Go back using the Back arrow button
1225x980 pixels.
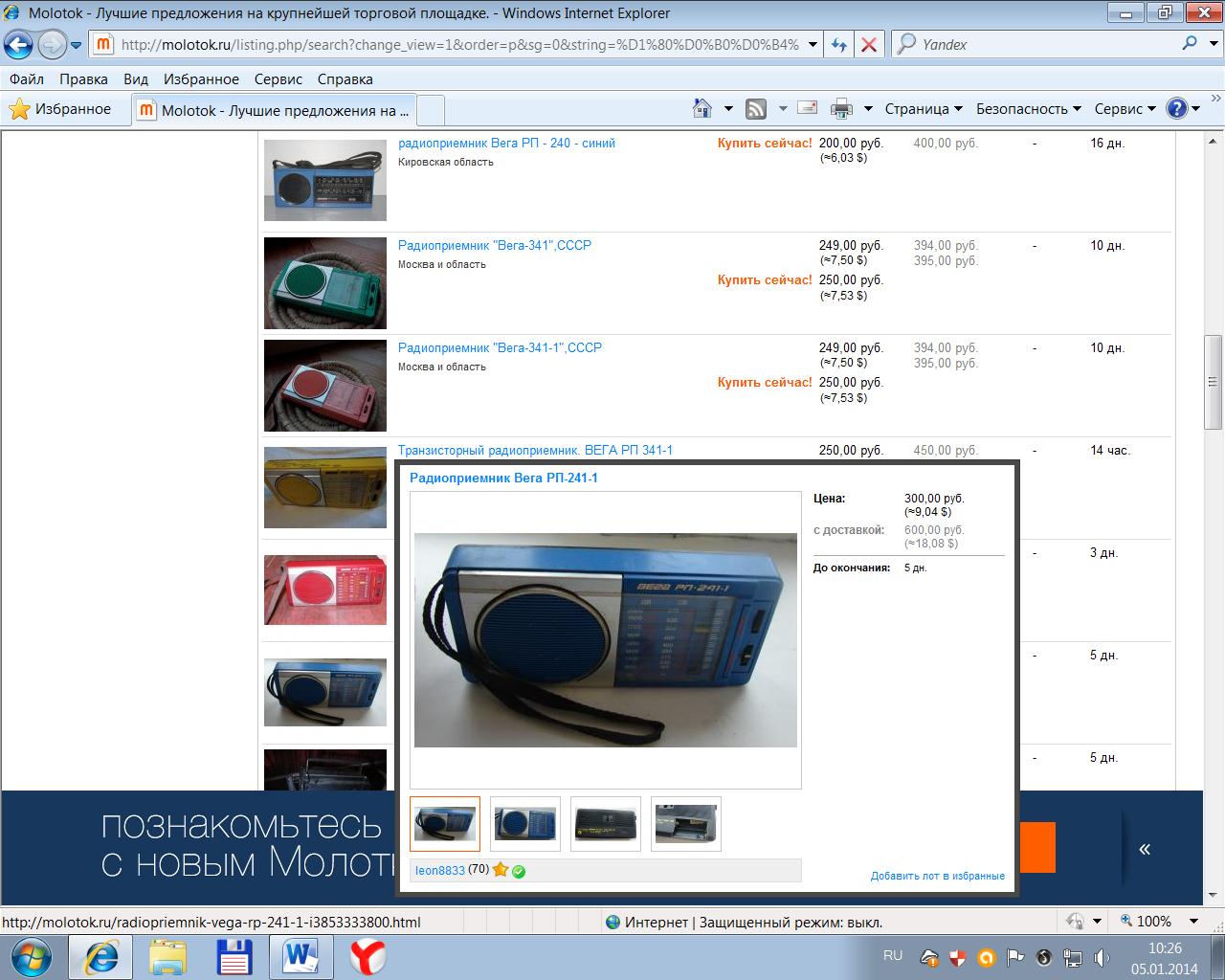click(18, 44)
